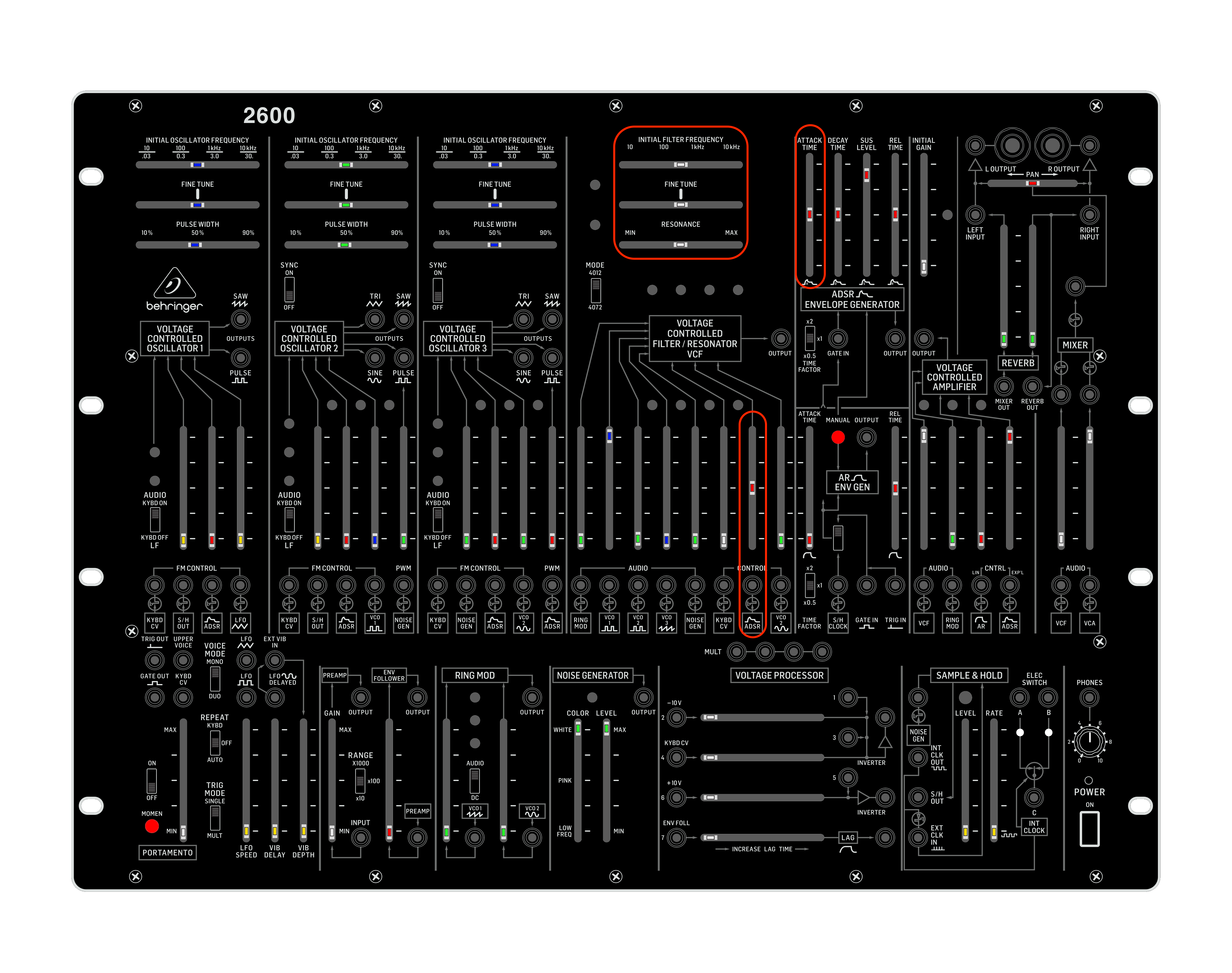Click the VCO 2 SINE output jack
The image size is (1232, 973).
(x=375, y=358)
